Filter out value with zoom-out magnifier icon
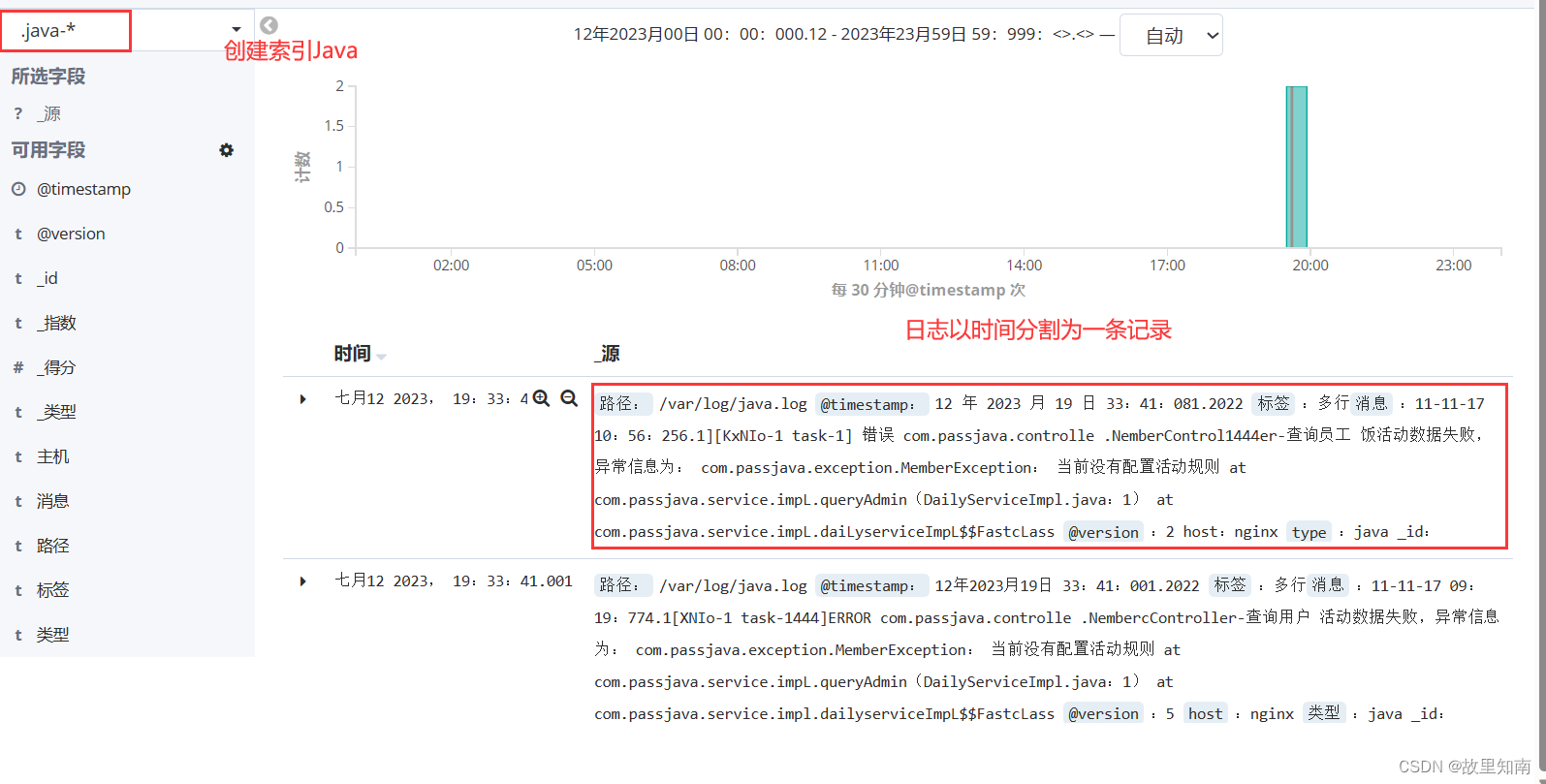 coord(569,398)
